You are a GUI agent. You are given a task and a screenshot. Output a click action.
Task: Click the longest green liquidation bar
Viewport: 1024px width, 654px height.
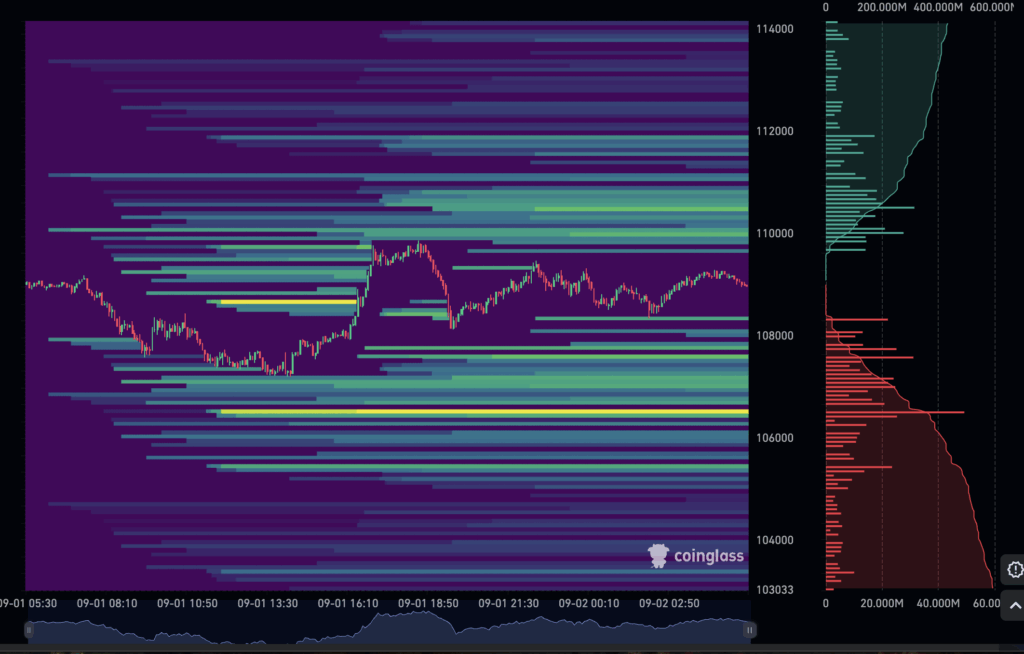869,208
